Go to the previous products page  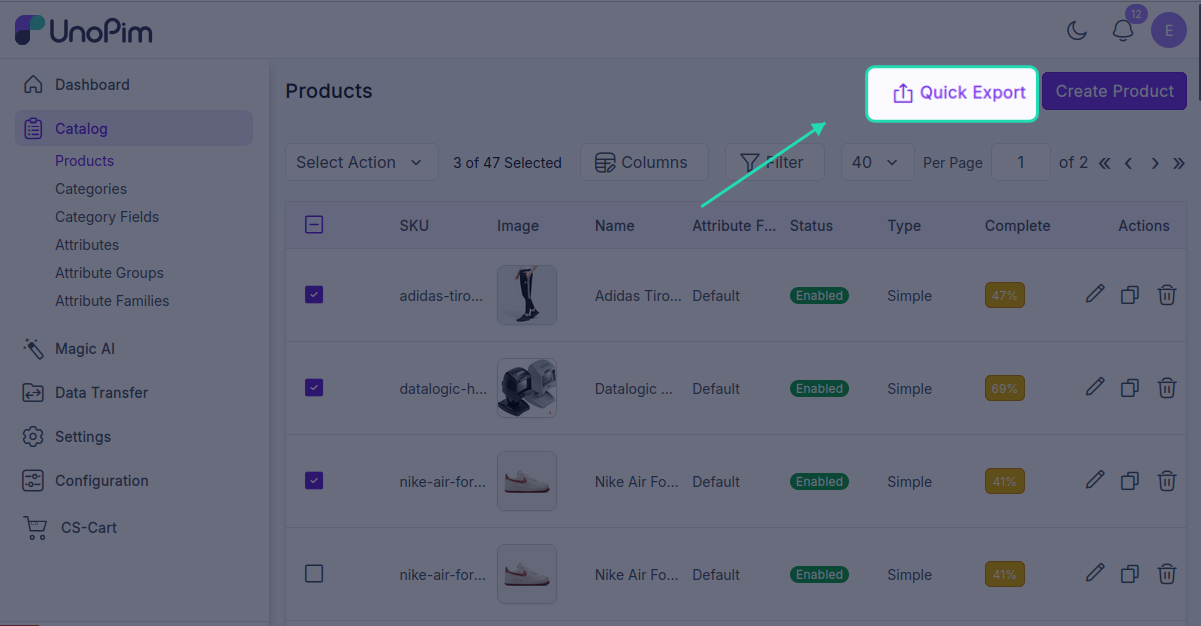click(x=1129, y=163)
